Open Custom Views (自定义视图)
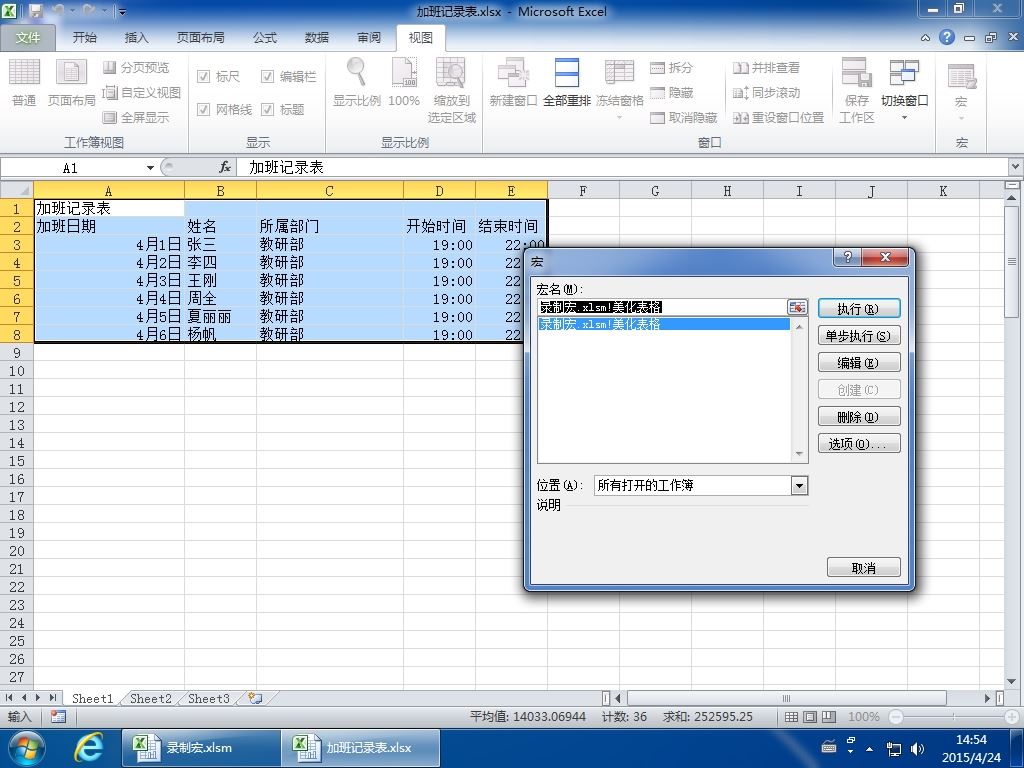 click(141, 92)
